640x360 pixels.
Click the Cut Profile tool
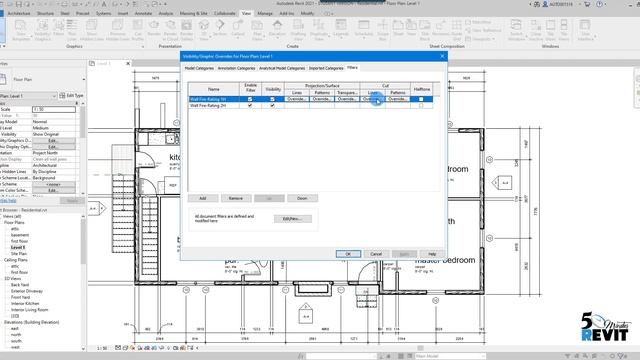coord(138,30)
